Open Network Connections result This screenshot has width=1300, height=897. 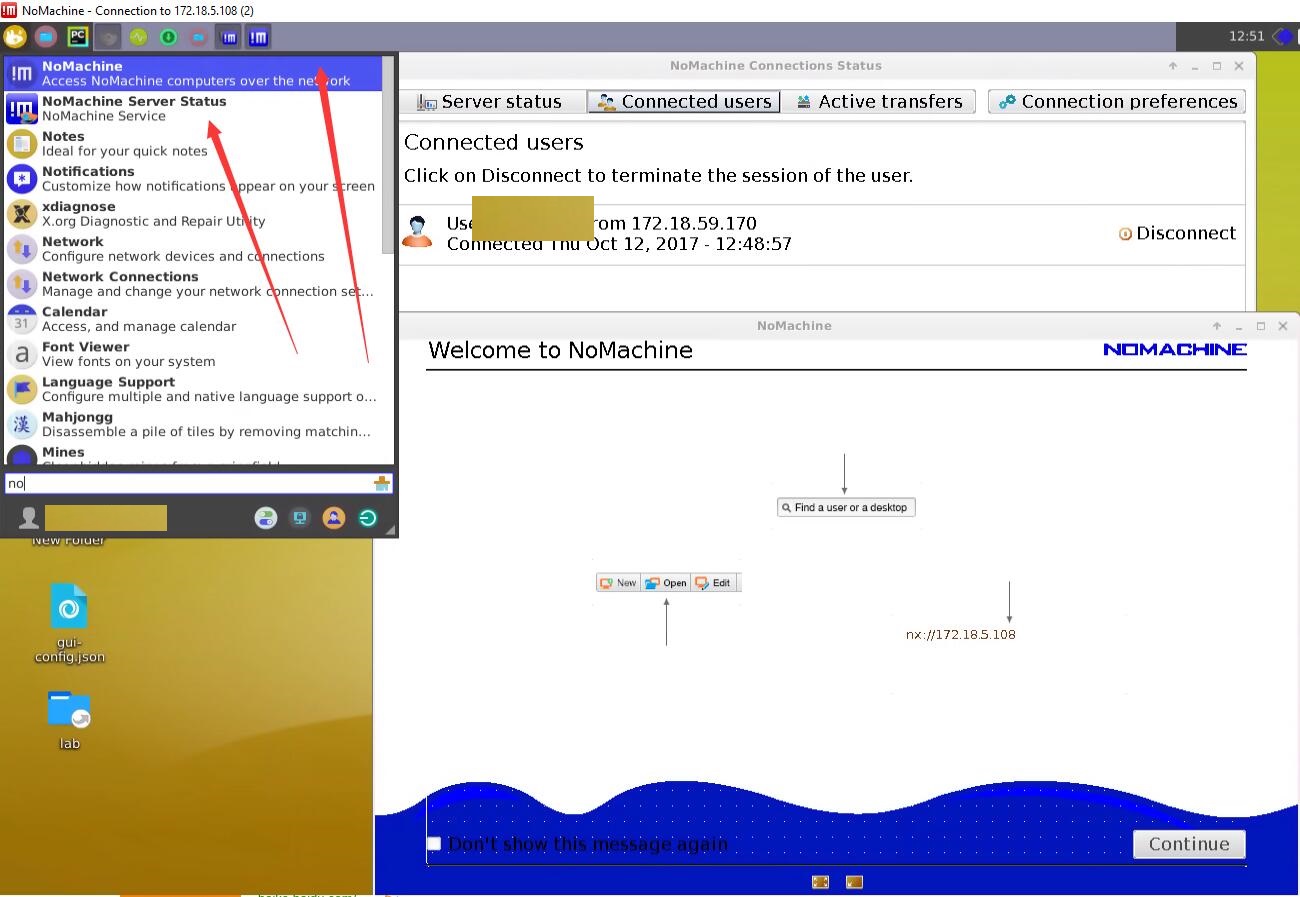click(193, 284)
